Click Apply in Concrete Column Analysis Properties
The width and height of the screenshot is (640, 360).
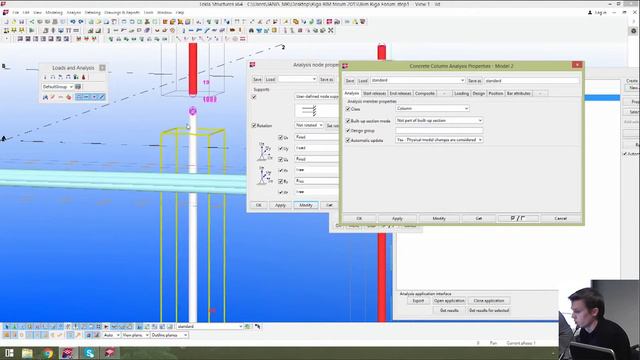[x=397, y=219]
